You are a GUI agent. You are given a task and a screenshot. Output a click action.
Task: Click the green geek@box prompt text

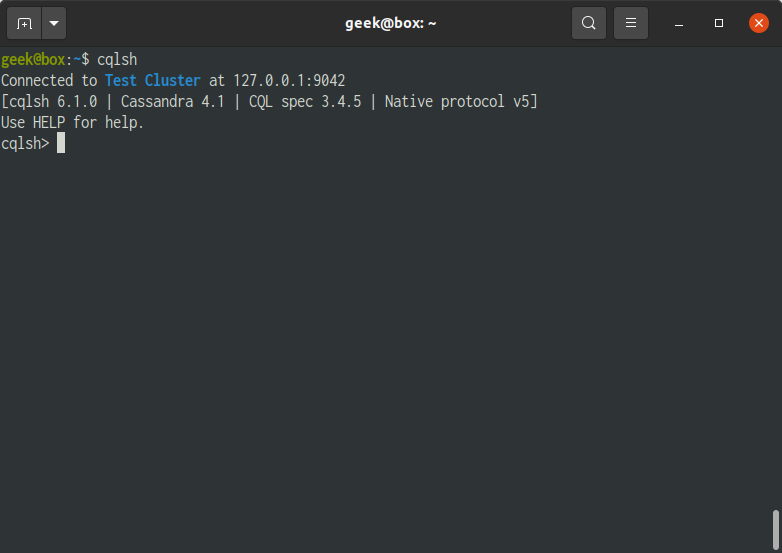33,60
